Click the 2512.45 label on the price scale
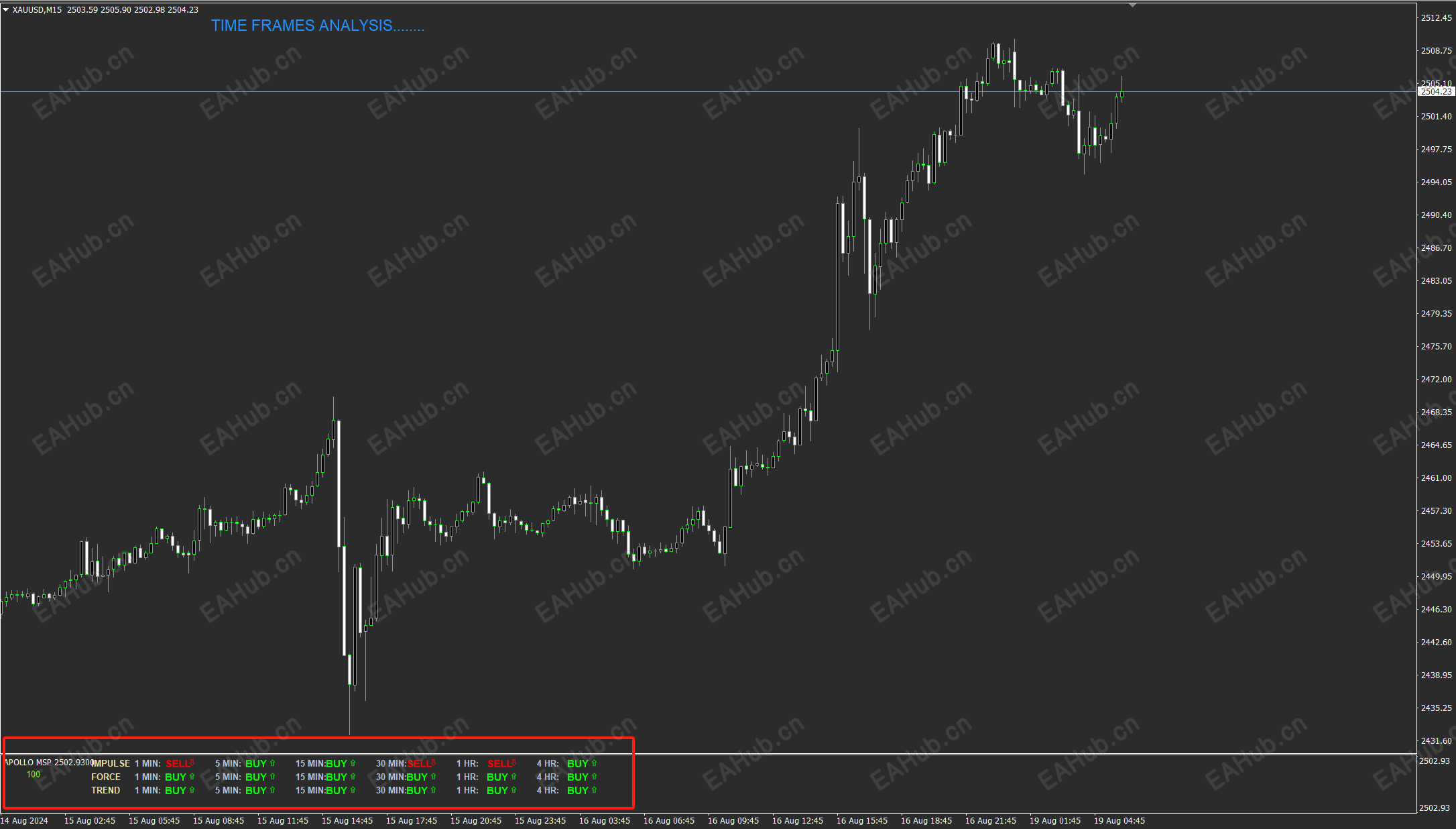Viewport: 1456px width, 829px height. [x=1436, y=18]
